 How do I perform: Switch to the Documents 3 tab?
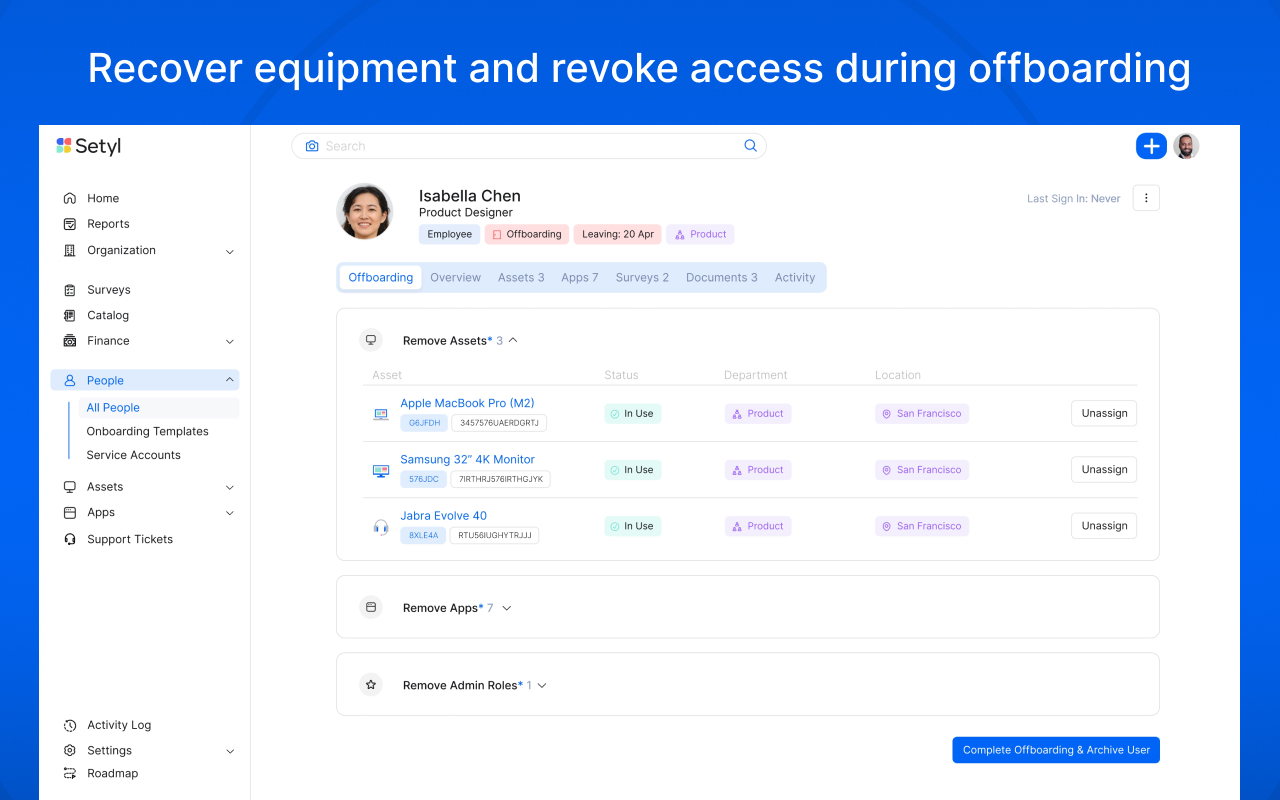coord(722,277)
